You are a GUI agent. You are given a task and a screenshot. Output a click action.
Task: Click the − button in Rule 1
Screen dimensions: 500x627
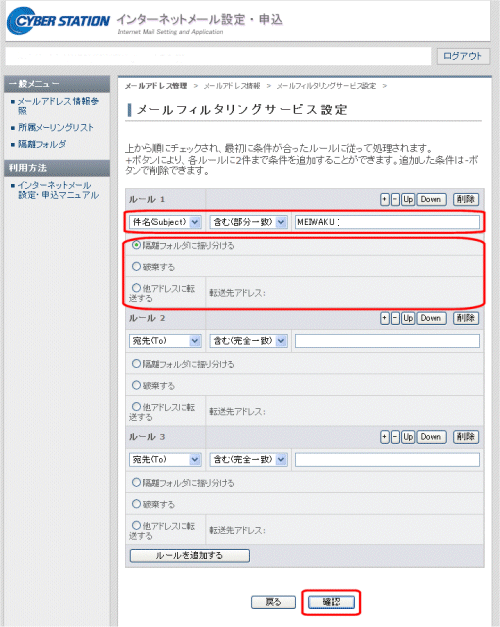[x=395, y=199]
